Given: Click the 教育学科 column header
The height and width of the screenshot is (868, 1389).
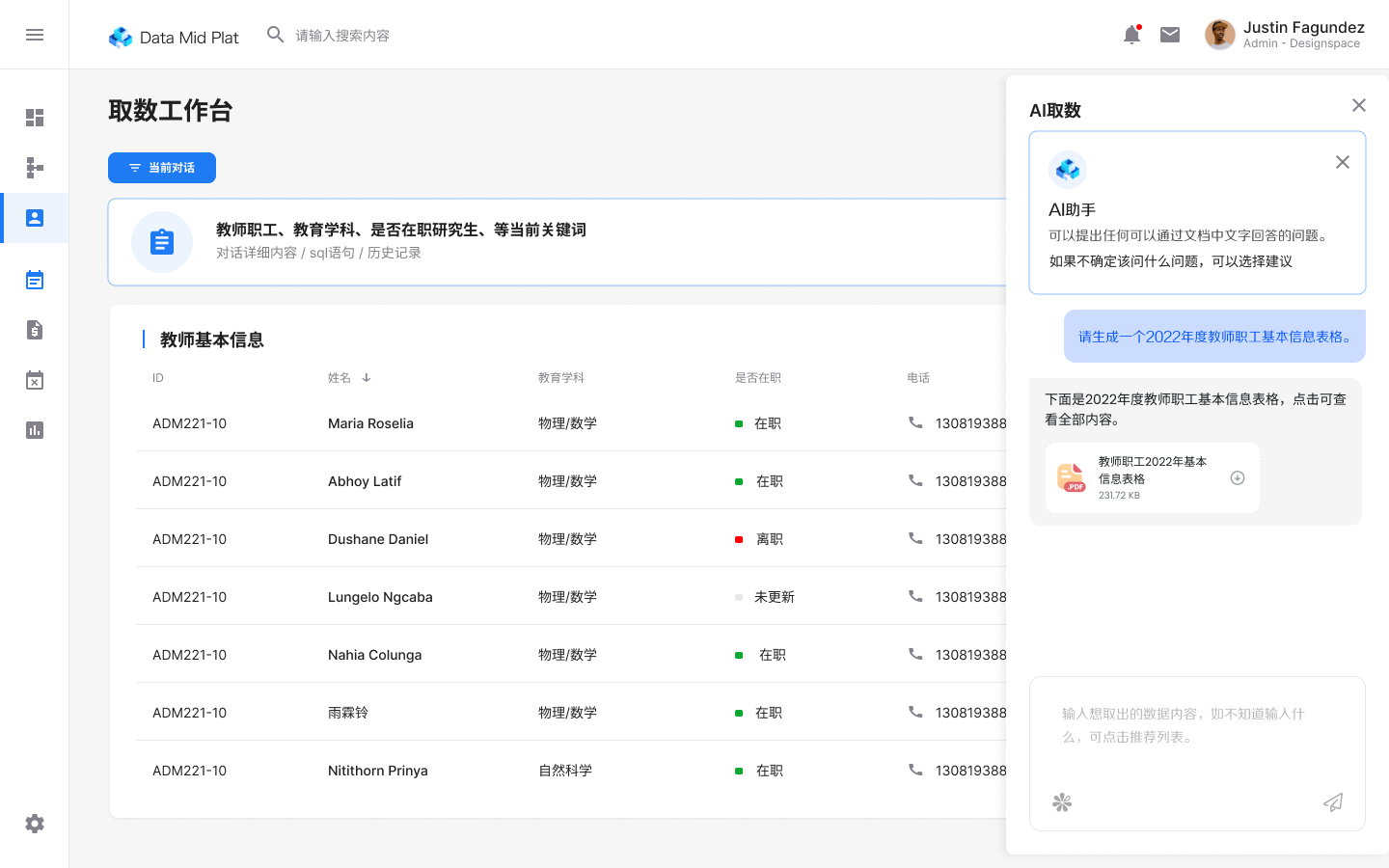Looking at the screenshot, I should point(561,378).
